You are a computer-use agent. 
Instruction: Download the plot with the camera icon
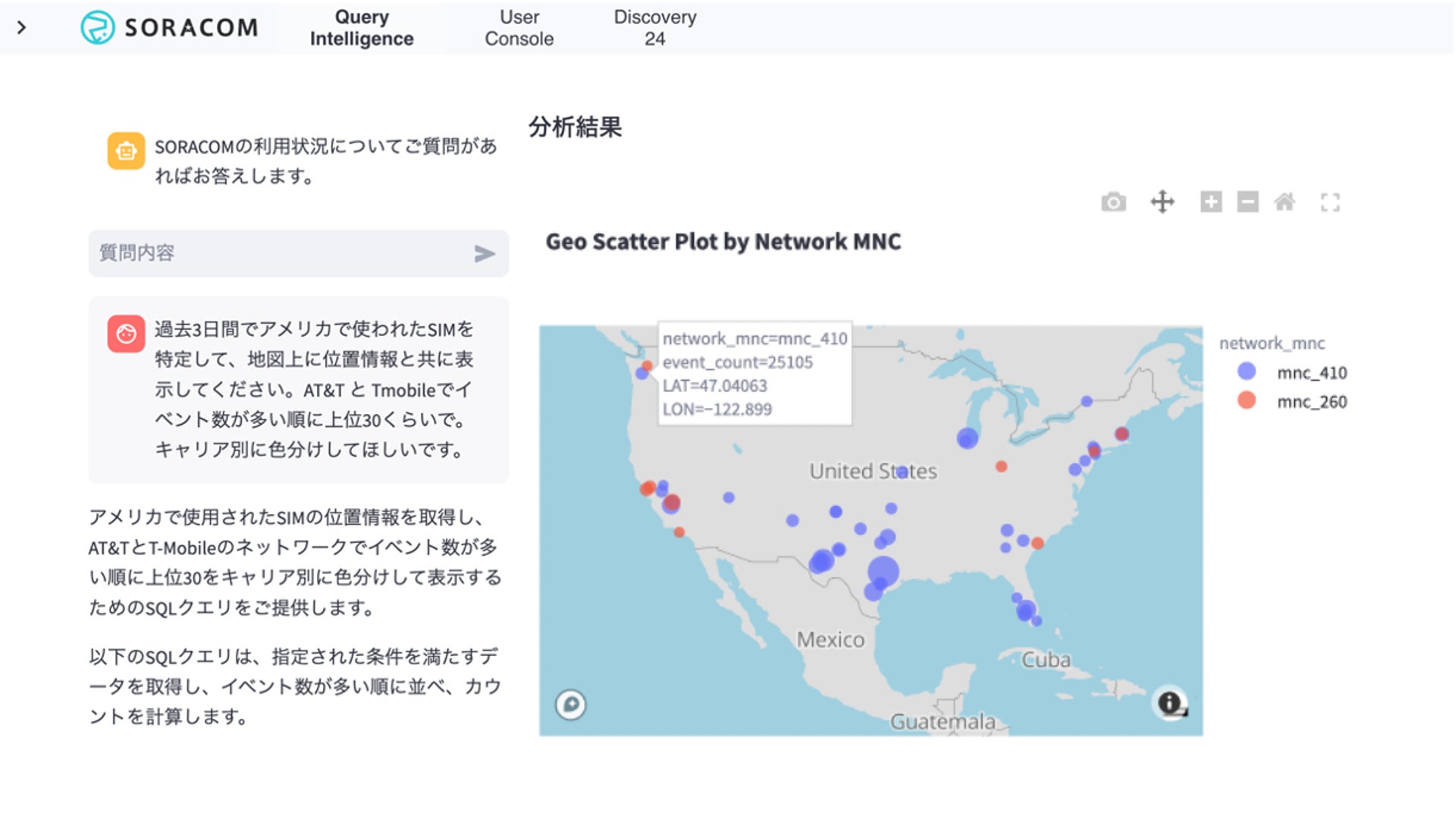pos(1113,202)
